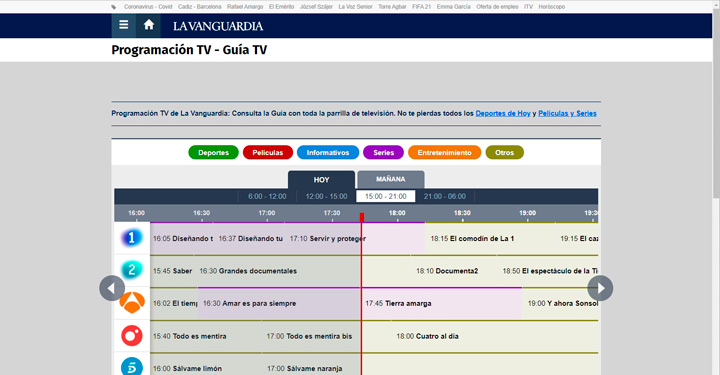Open 18:50 El espectáculo de la Tierra
Viewport: 720px width, 375px height.
click(x=548, y=271)
